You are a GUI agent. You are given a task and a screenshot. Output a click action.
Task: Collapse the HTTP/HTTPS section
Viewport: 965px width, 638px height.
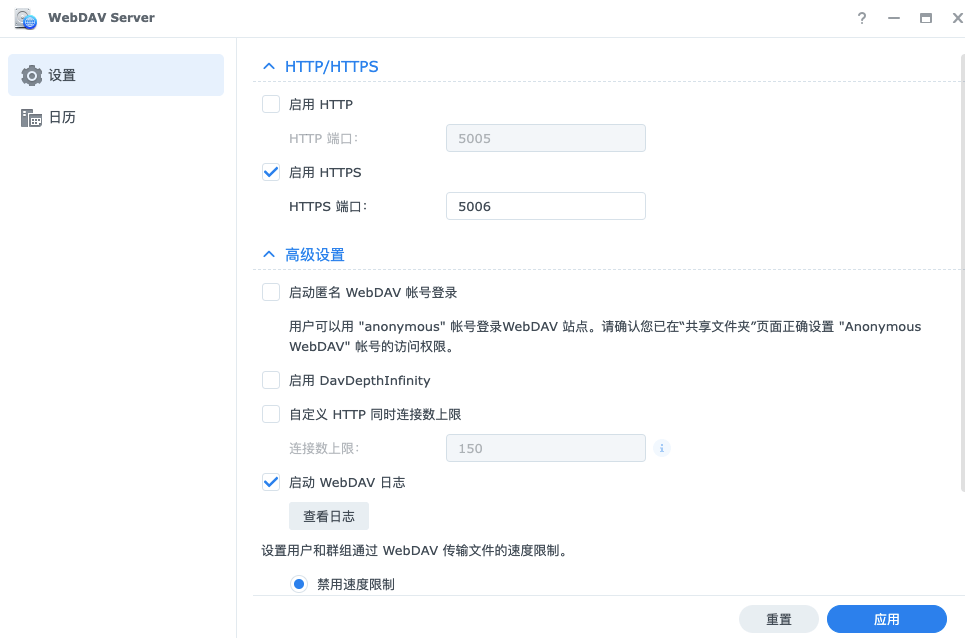point(268,67)
